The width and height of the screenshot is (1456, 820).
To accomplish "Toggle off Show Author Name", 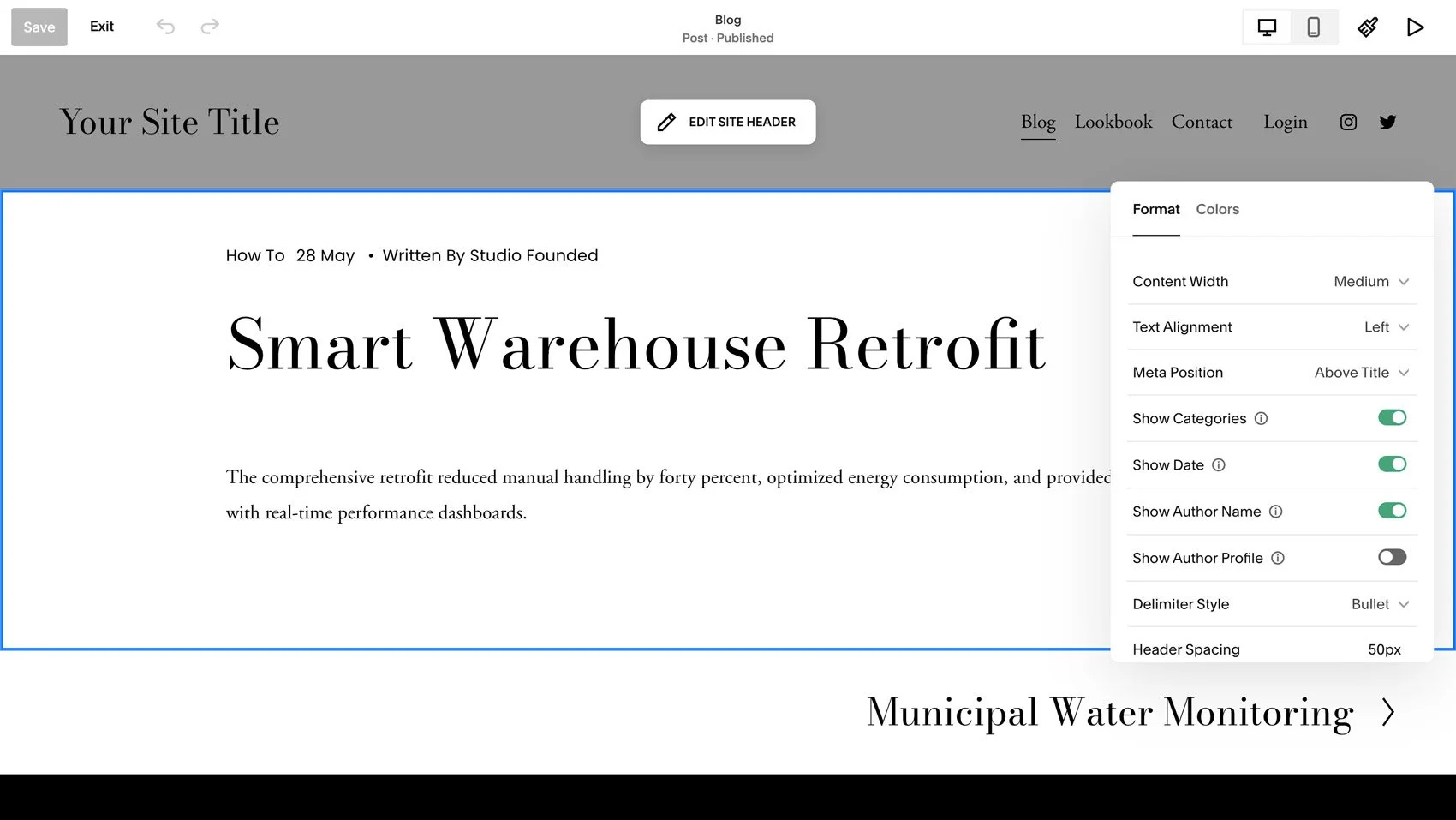I will coord(1392,511).
